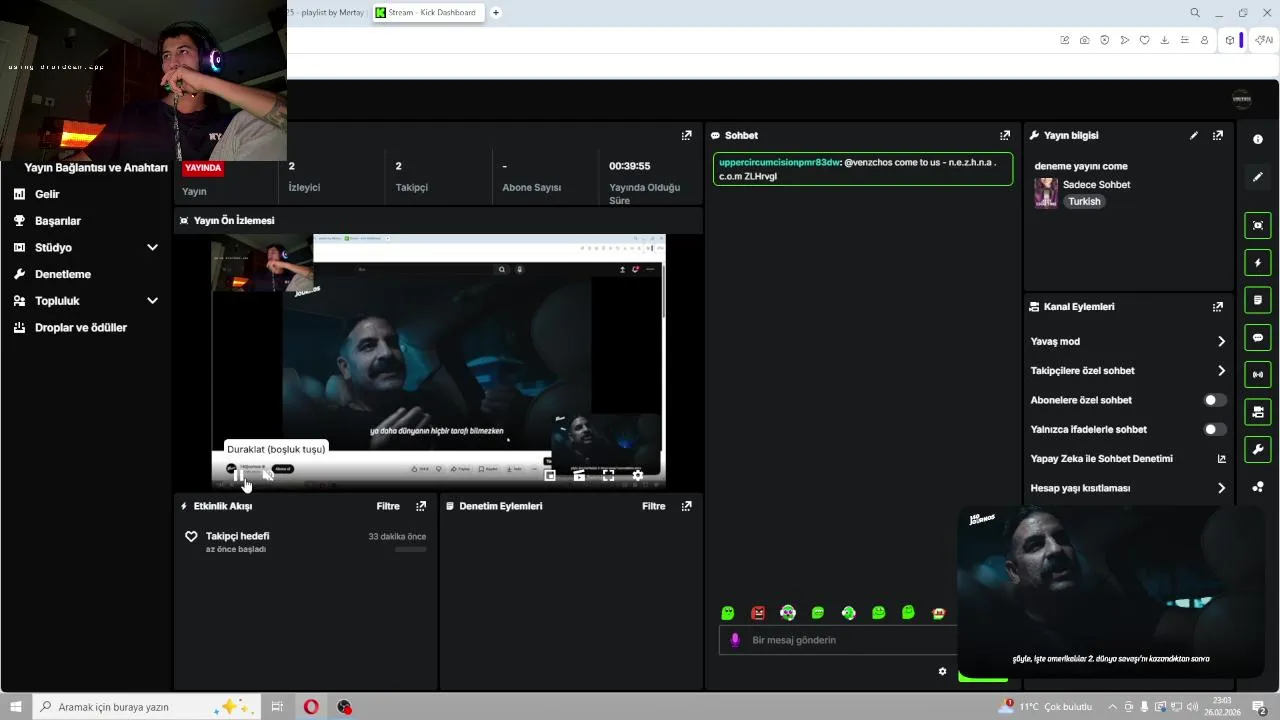Click the Takipçi hedefi progress bar
The height and width of the screenshot is (720, 1280).
(x=410, y=549)
